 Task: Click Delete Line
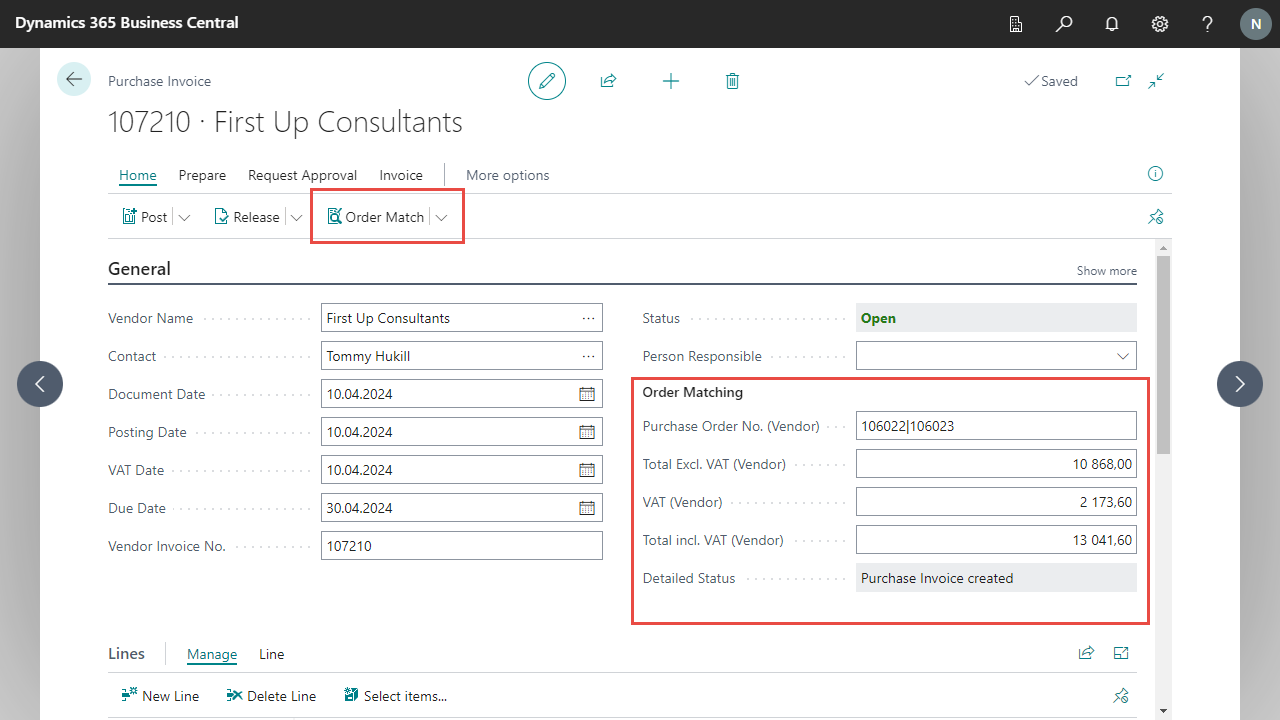[271, 696]
